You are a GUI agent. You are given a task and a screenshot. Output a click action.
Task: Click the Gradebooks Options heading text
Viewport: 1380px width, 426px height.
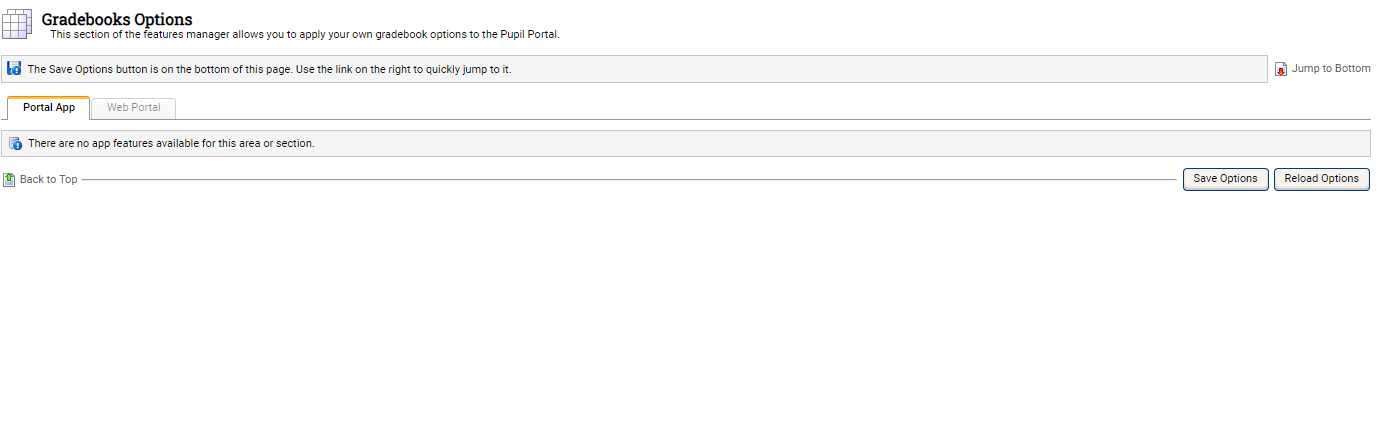pyautogui.click(x=117, y=19)
